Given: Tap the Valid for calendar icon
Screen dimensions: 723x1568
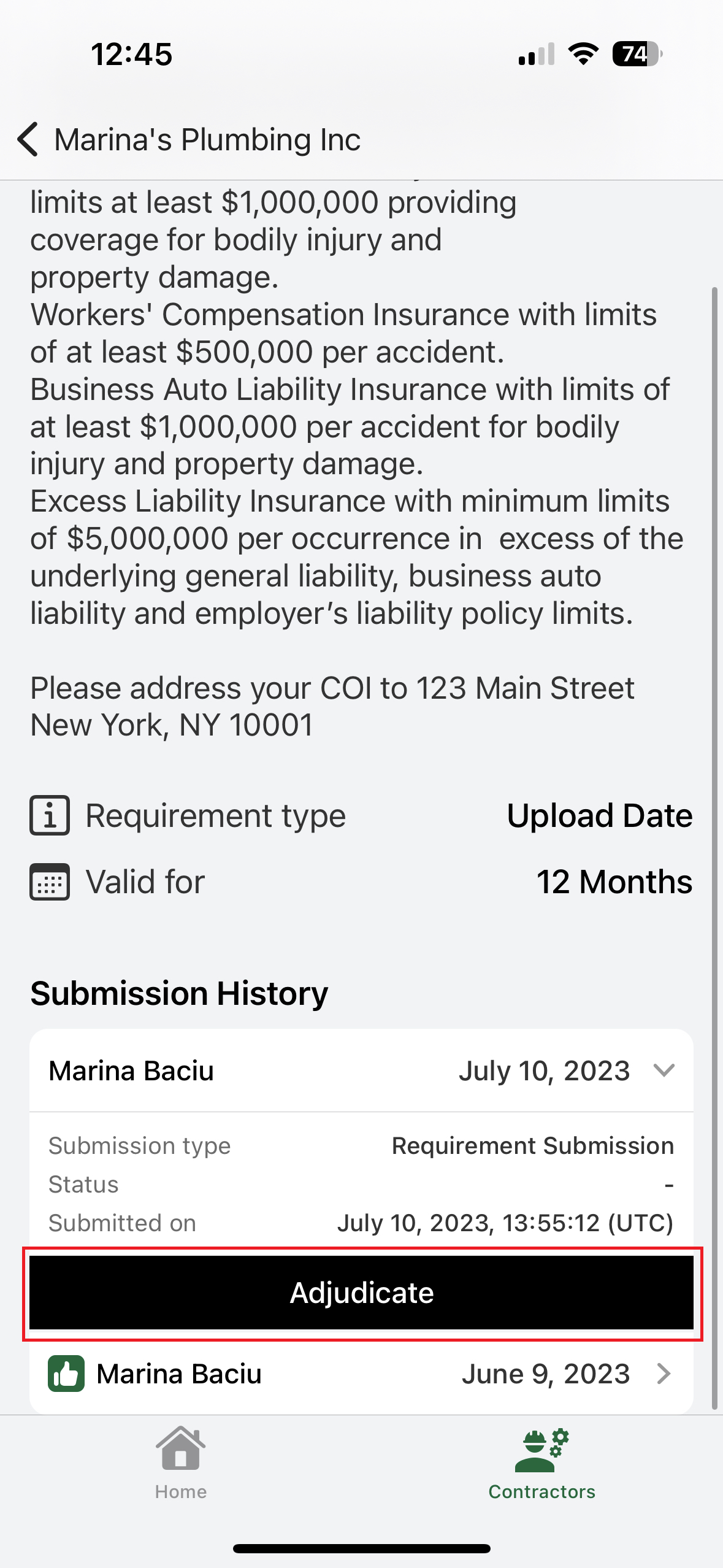Looking at the screenshot, I should point(50,882).
